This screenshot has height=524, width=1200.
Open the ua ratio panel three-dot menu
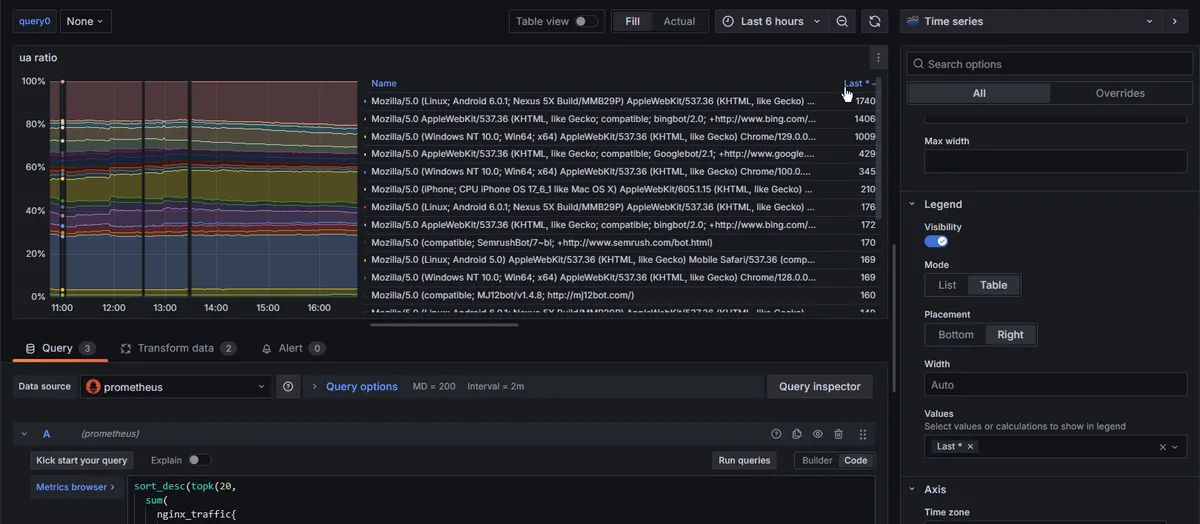click(877, 58)
